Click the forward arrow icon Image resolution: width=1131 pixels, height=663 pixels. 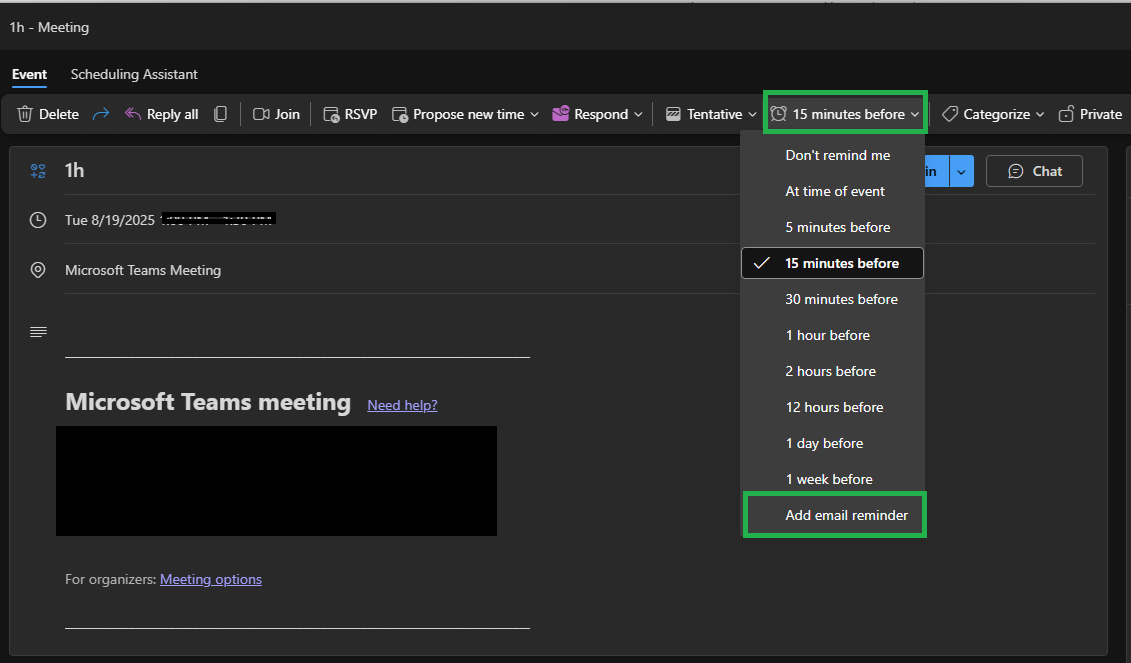(x=101, y=114)
